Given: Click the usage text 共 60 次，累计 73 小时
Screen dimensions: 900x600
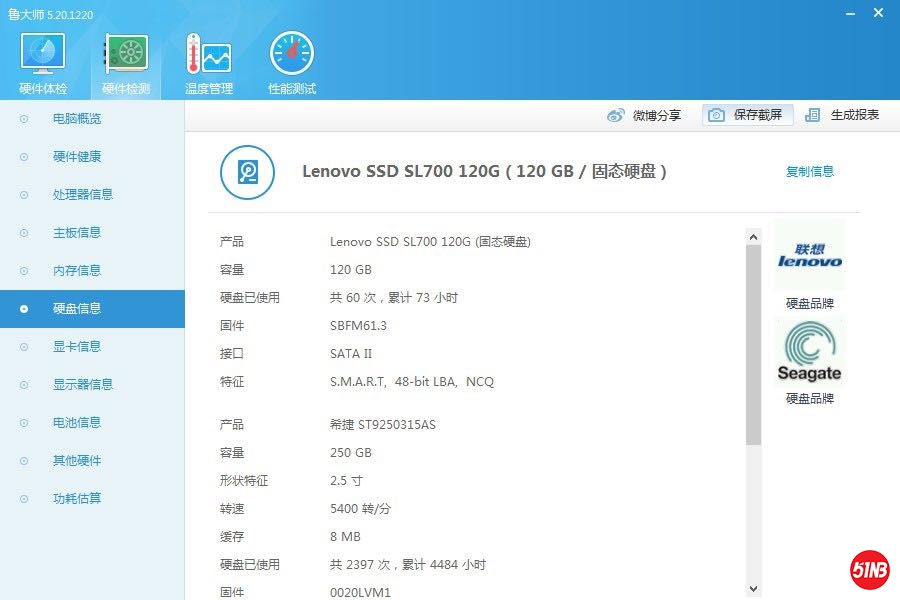Looking at the screenshot, I should [394, 297].
